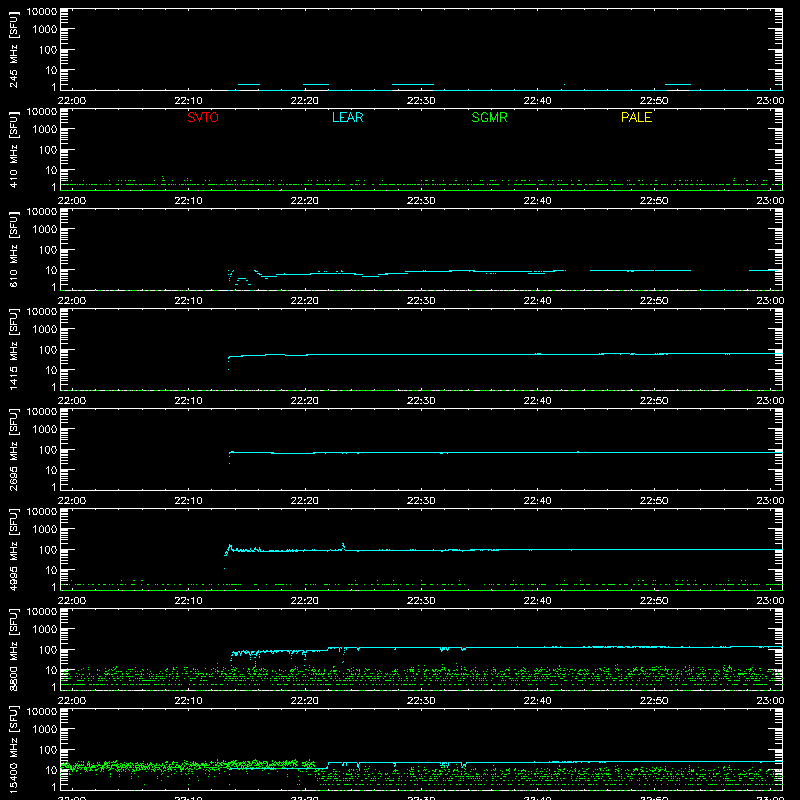Click the 22:10 time label under 610 MHz plot
The image size is (800, 800).
click(188, 301)
